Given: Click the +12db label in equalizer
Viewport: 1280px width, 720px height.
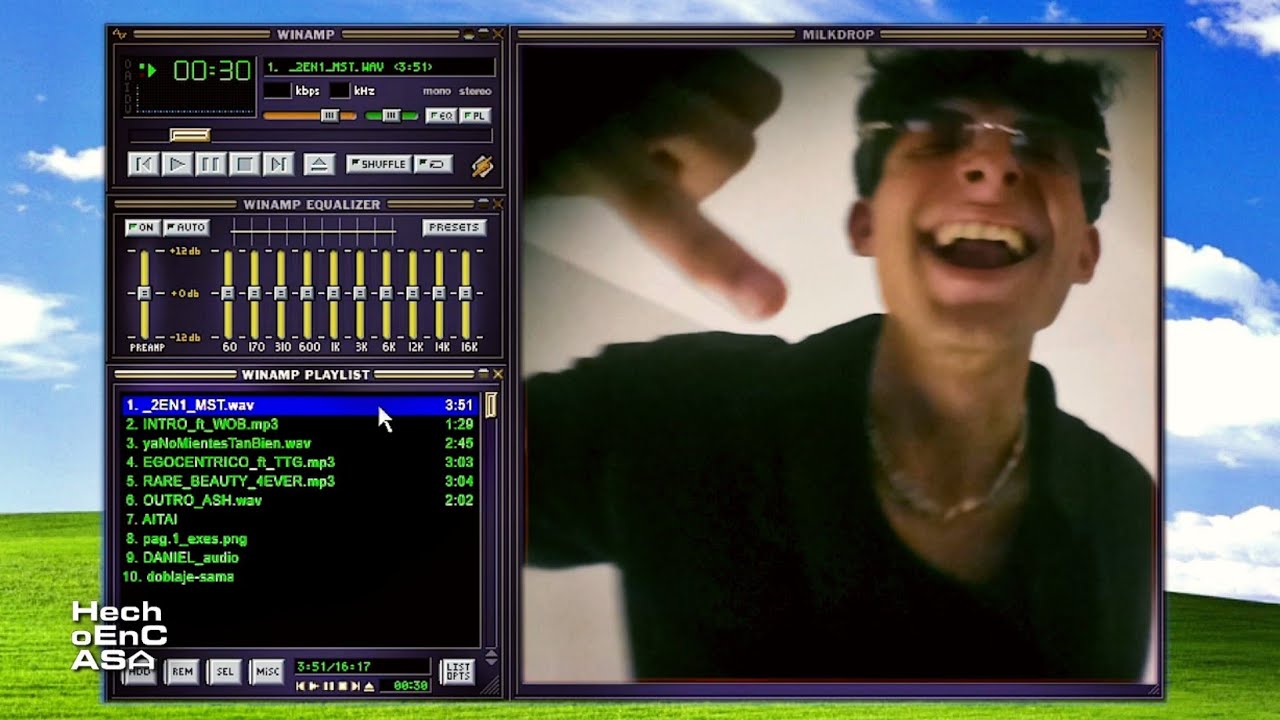Looking at the screenshot, I should click(184, 251).
